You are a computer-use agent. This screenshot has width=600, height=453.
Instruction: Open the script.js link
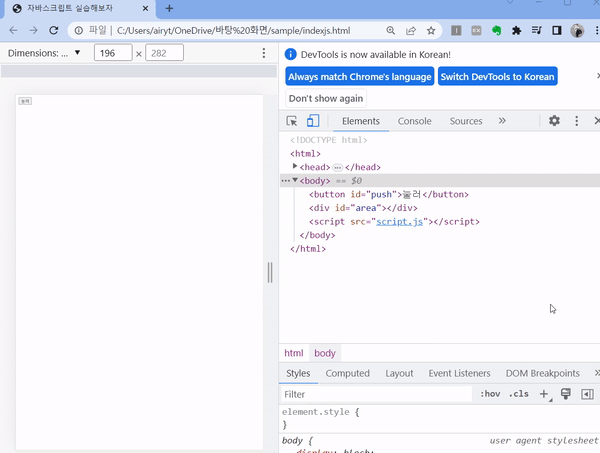pyautogui.click(x=399, y=222)
